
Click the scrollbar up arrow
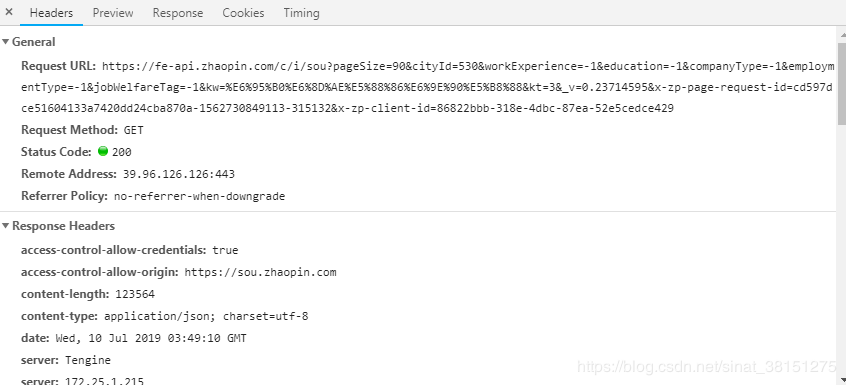click(841, 32)
